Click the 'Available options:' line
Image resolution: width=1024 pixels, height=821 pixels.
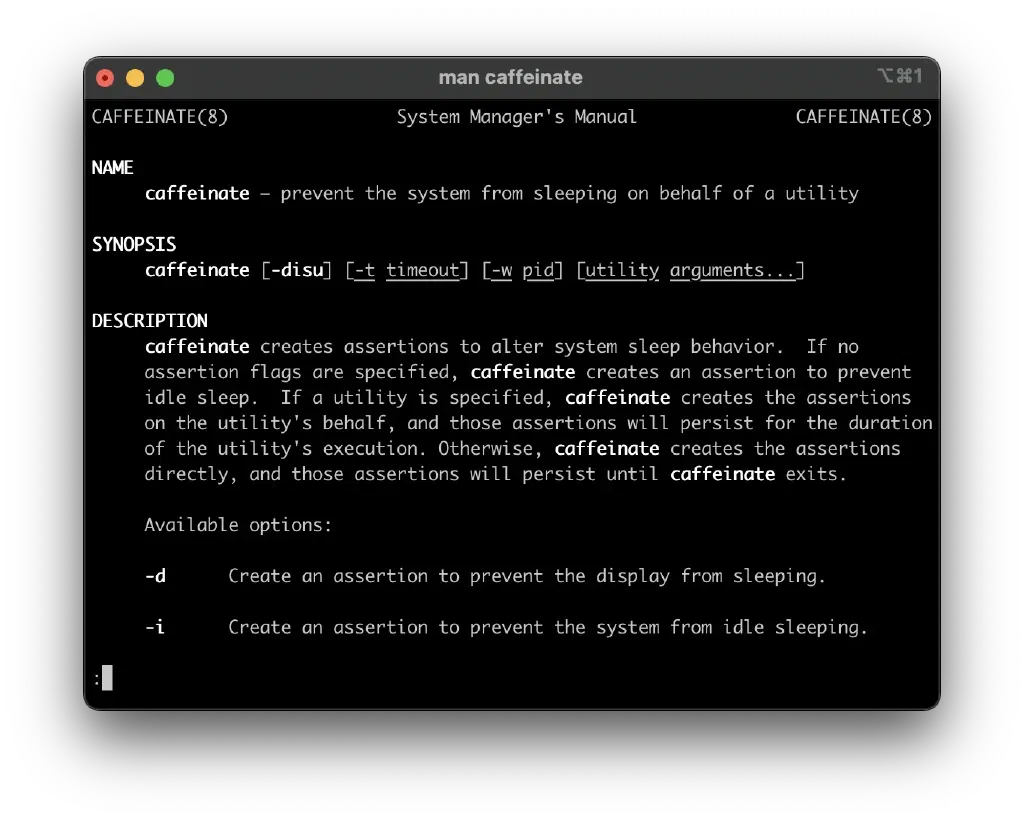(238, 525)
